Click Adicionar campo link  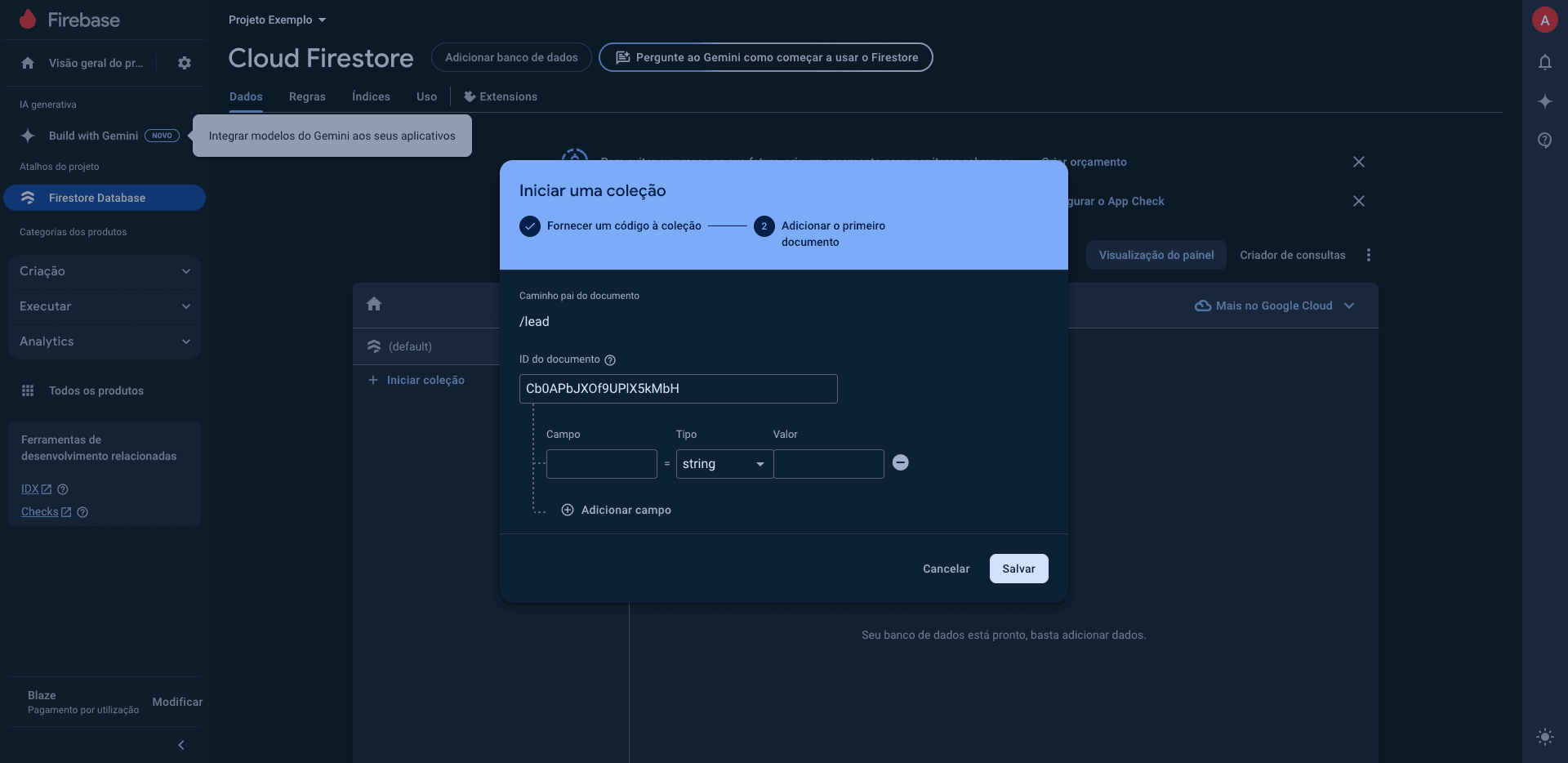[617, 510]
